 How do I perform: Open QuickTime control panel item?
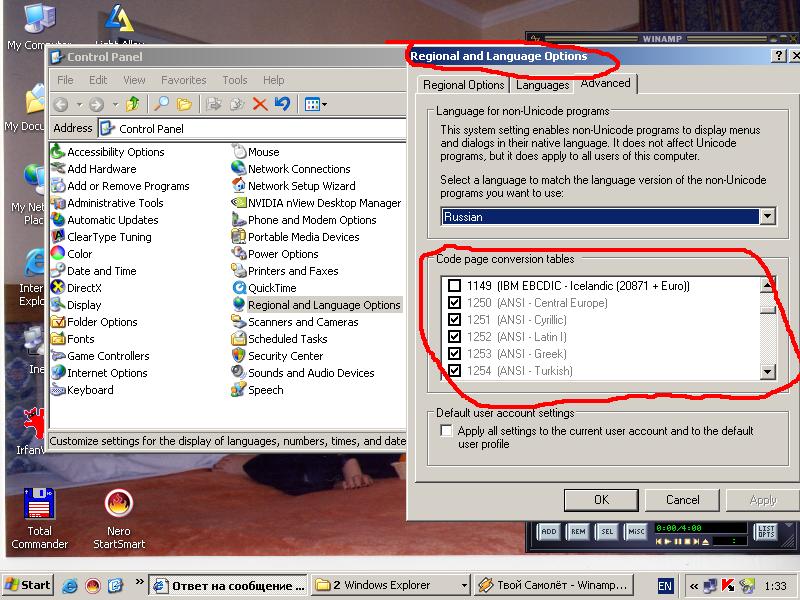click(264, 288)
